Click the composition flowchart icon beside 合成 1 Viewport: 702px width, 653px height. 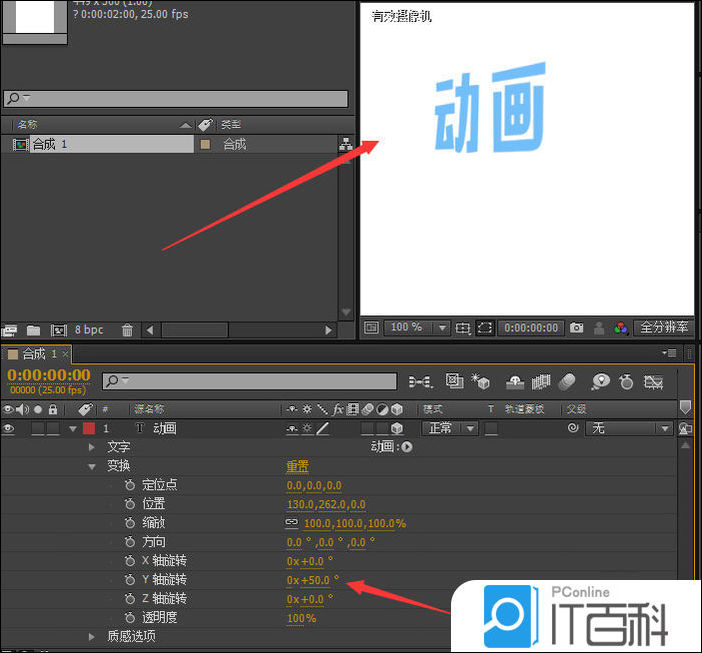point(345,144)
